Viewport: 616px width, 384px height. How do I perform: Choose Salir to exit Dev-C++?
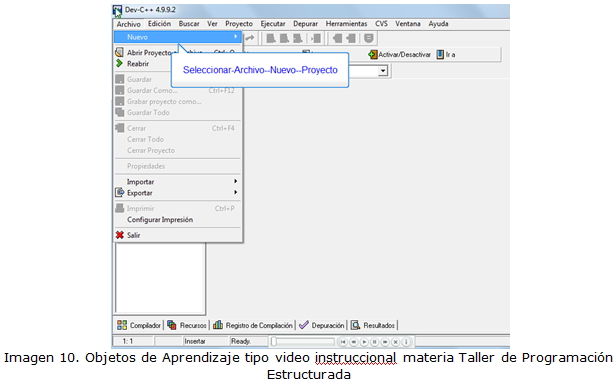click(x=178, y=235)
